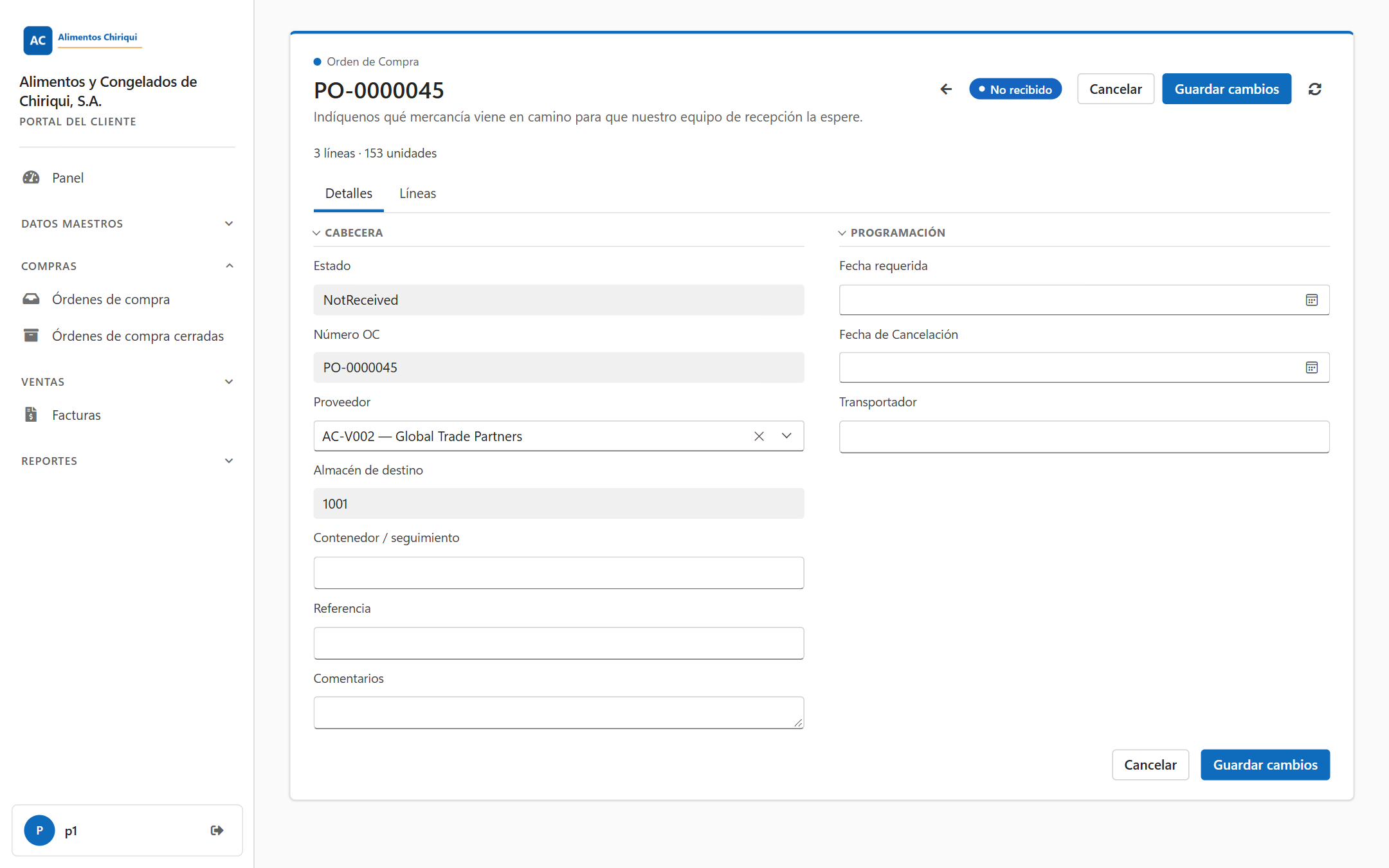This screenshot has width=1389, height=868.
Task: Click the bottom Cancelar button
Action: [1150, 765]
